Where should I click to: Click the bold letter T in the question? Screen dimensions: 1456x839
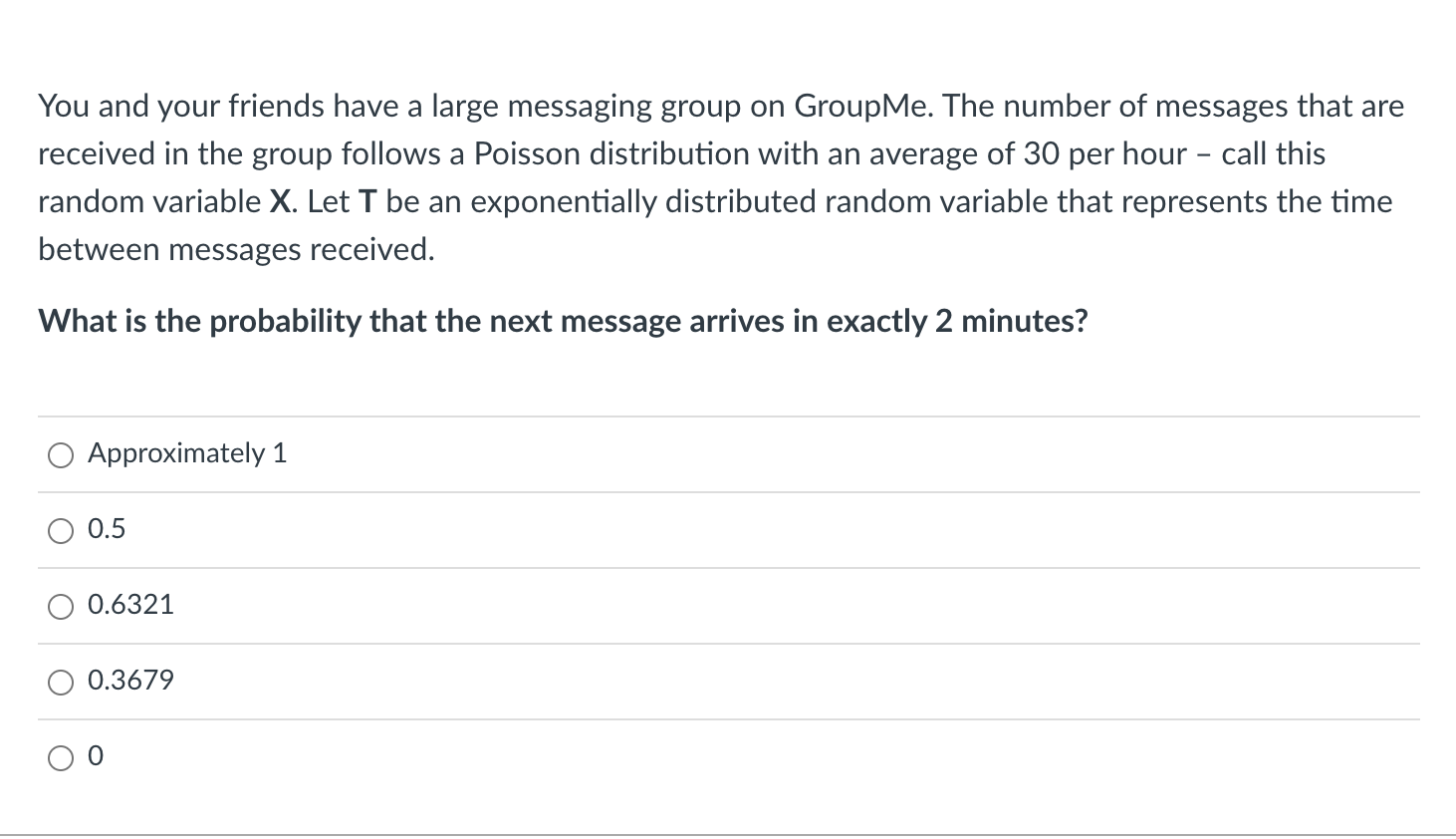coord(367,201)
